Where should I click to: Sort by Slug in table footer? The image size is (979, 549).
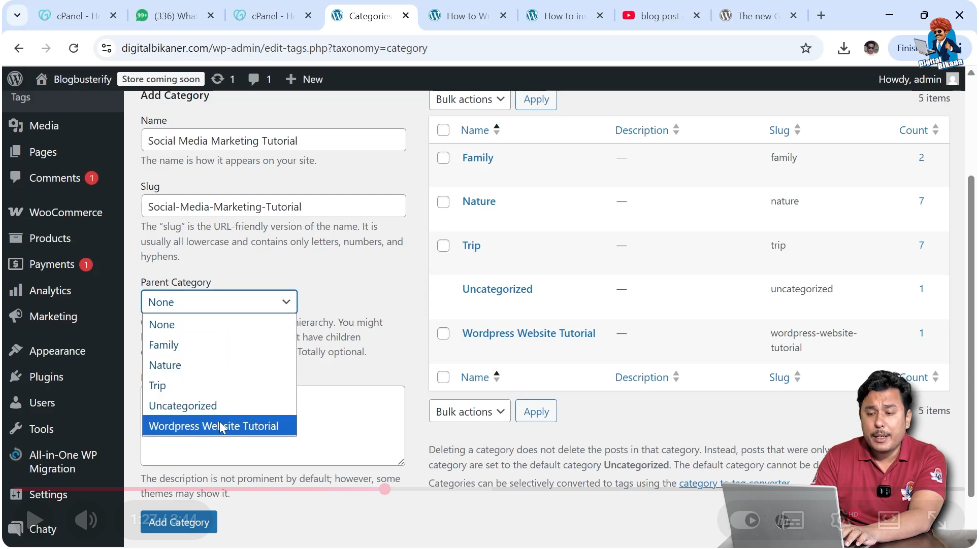pyautogui.click(x=785, y=377)
